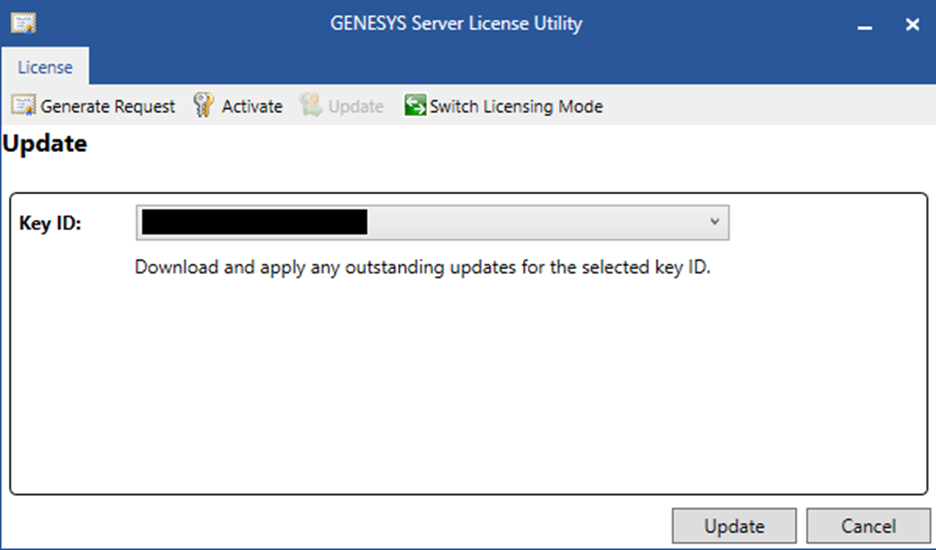Viewport: 936px width, 550px height.
Task: Click the redacted Key ID value field
Action: (255, 221)
